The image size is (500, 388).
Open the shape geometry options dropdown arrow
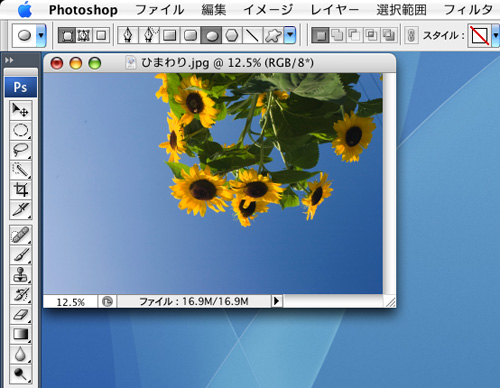coord(290,35)
